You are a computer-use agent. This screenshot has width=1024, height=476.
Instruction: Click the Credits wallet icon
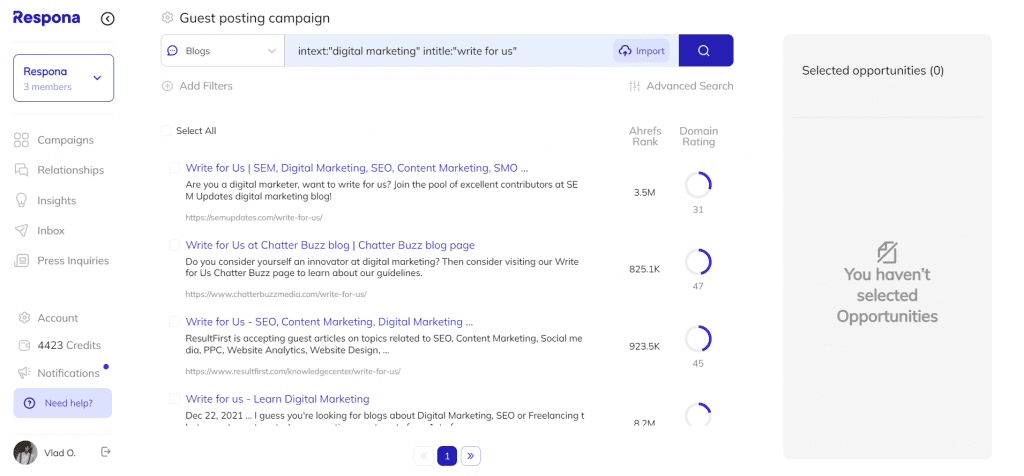coord(24,345)
